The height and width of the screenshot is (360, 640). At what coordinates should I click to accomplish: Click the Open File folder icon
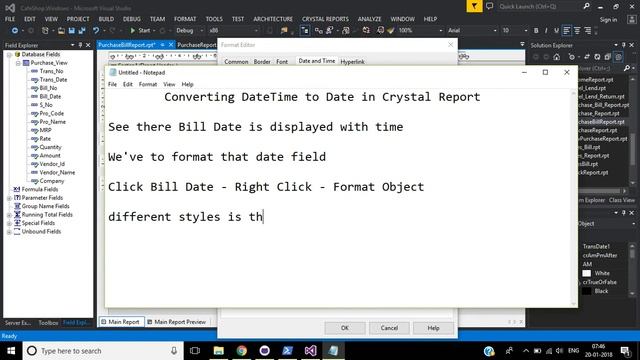[61, 31]
